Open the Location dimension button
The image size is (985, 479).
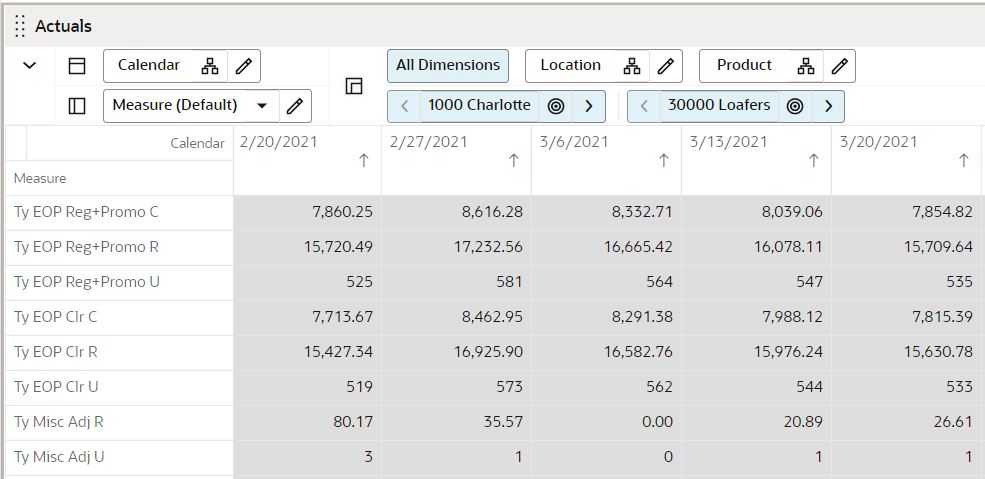click(x=570, y=65)
